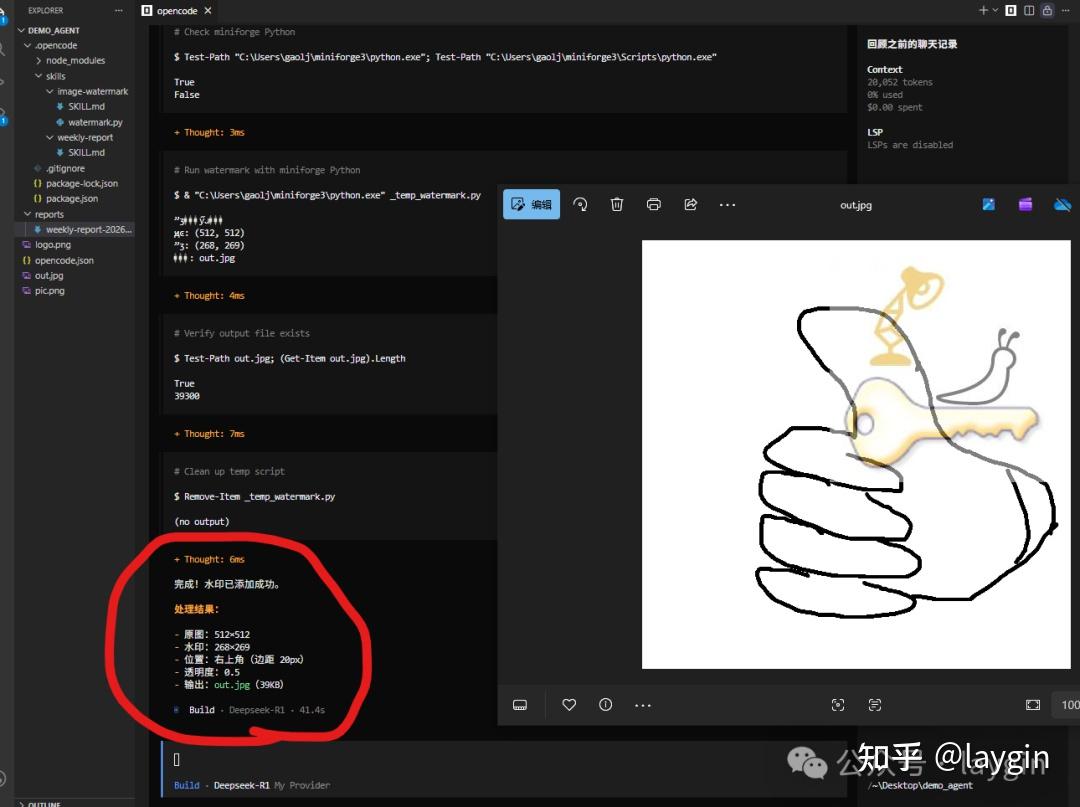This screenshot has height=807, width=1080.
Task: Click the Edit button in Photos toolbar
Action: click(x=531, y=205)
